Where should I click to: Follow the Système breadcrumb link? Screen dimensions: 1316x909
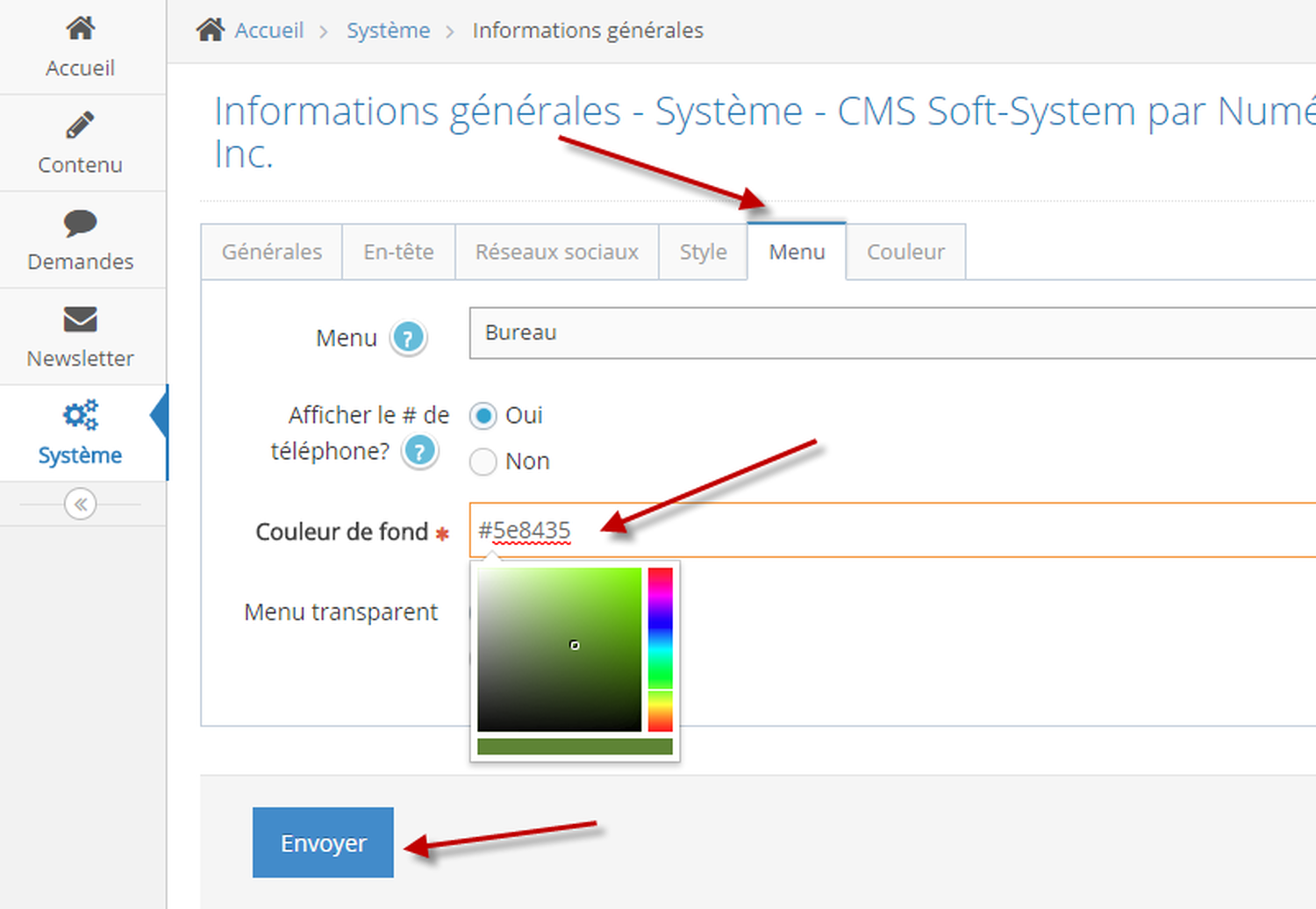388,31
